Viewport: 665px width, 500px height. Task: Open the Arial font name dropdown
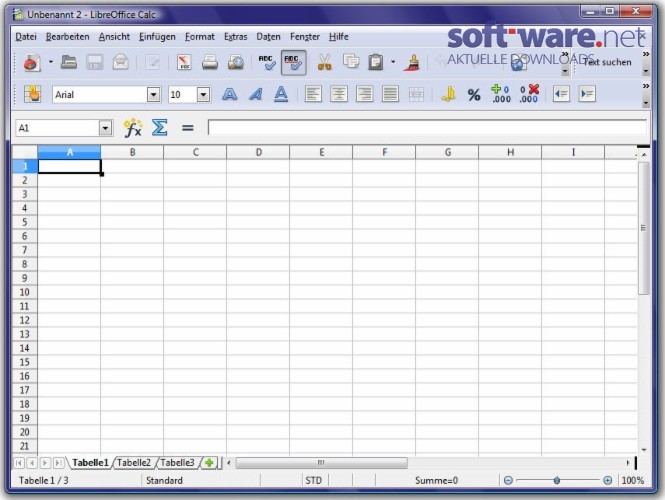pos(154,95)
